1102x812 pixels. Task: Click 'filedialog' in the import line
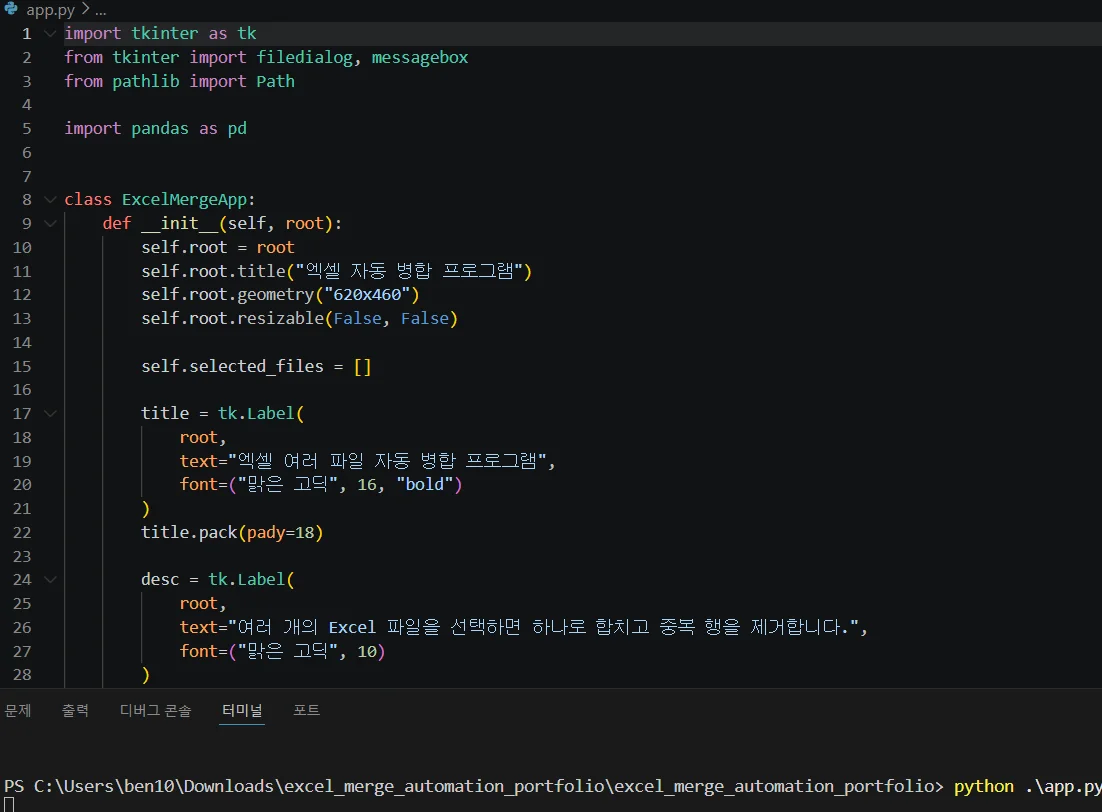[x=304, y=58]
